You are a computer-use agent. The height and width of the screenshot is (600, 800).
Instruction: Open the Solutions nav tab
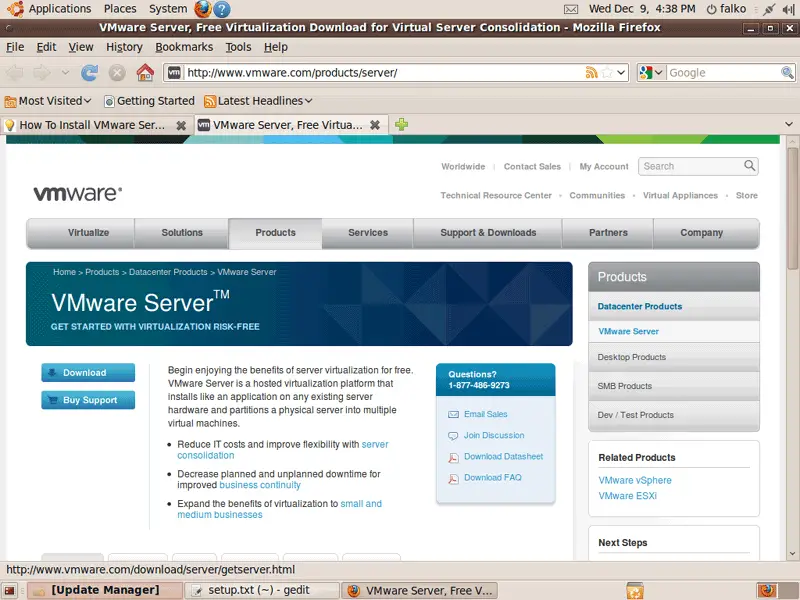(x=182, y=233)
